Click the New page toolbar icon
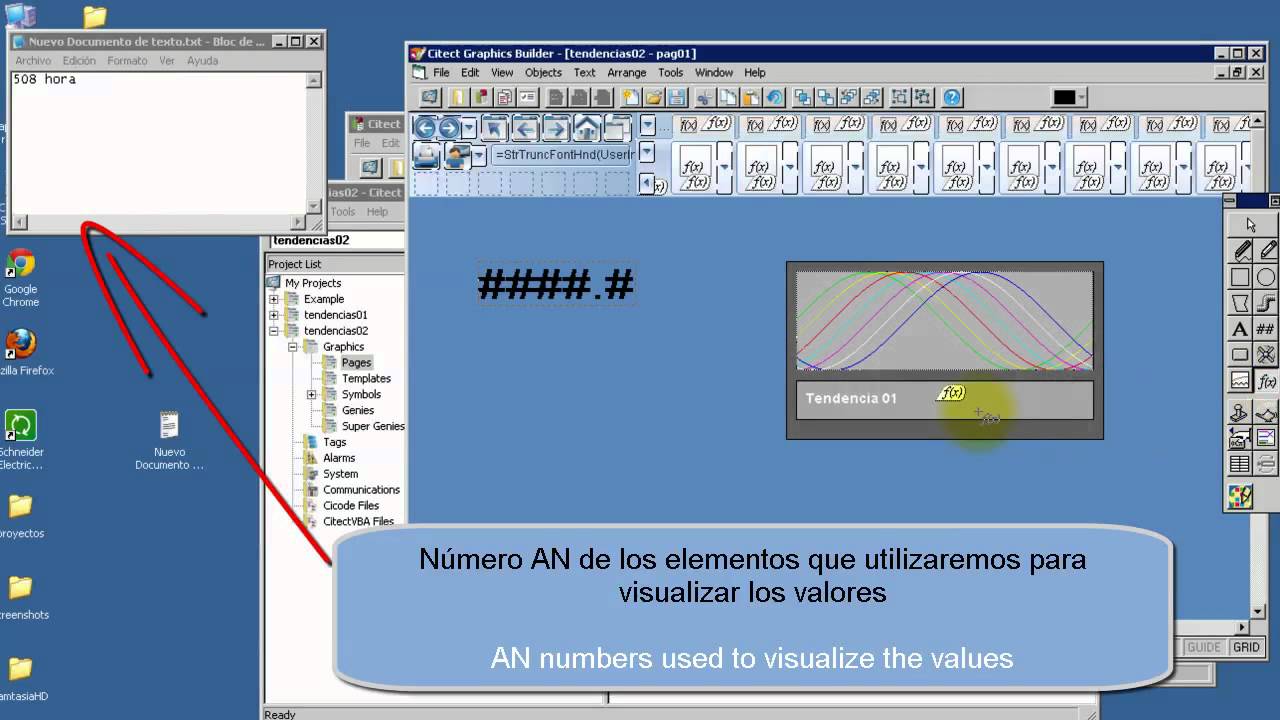The height and width of the screenshot is (720, 1280). pos(630,97)
